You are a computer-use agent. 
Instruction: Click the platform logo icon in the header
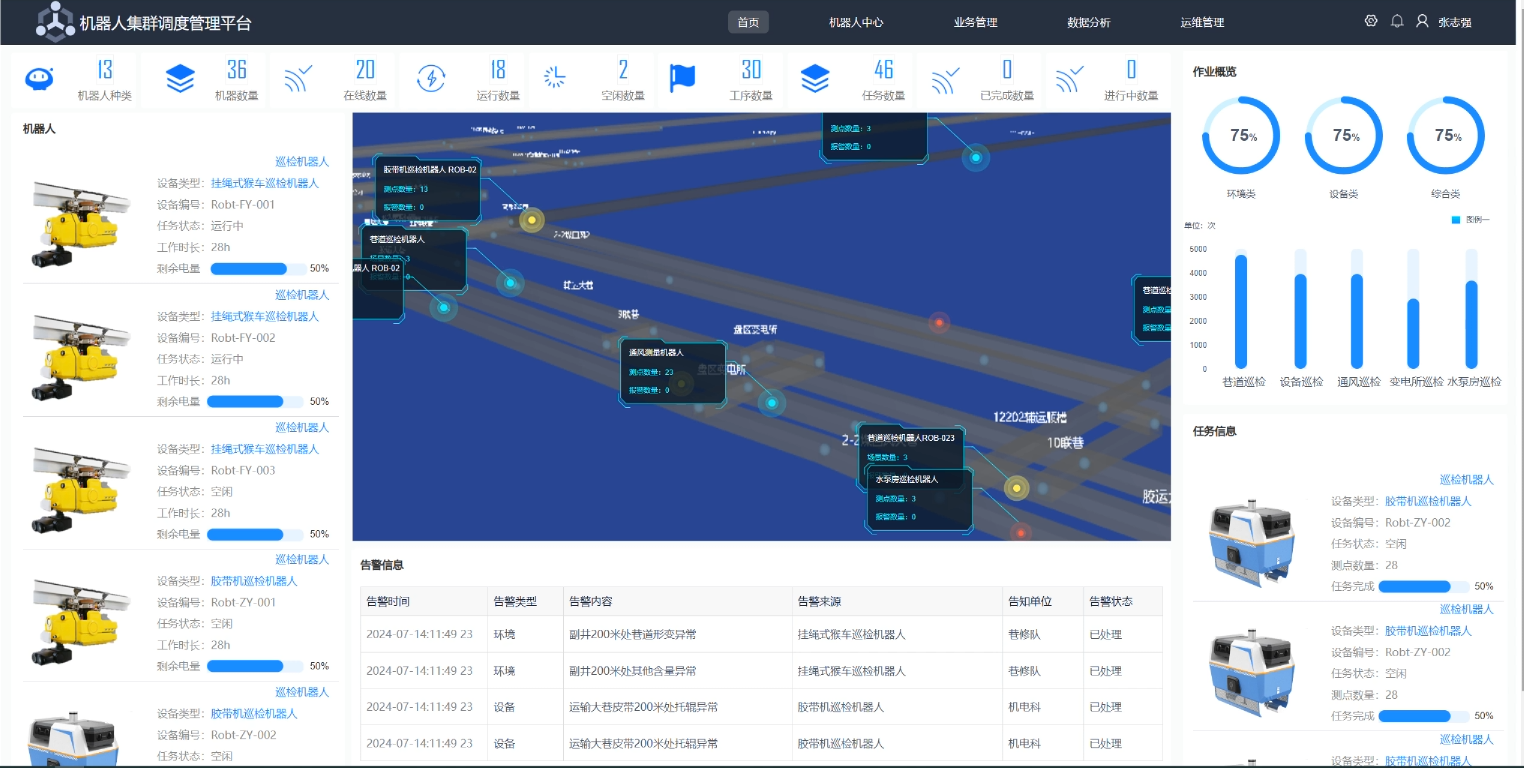55,22
